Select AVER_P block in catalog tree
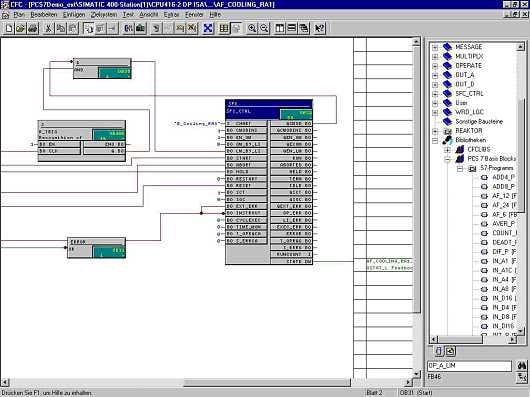This screenshot has width=530, height=397. click(504, 224)
